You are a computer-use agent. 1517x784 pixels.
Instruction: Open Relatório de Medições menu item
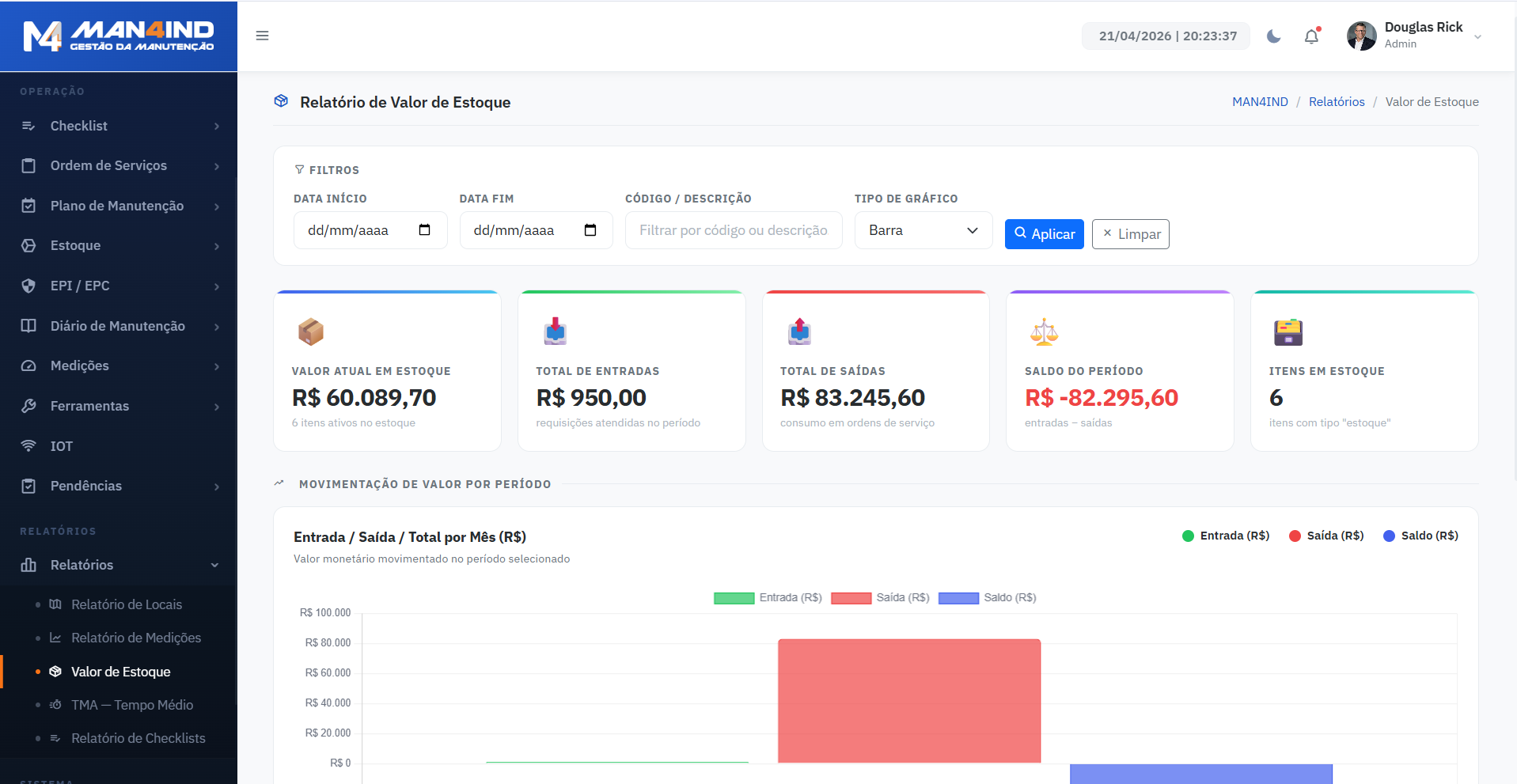[x=135, y=638]
